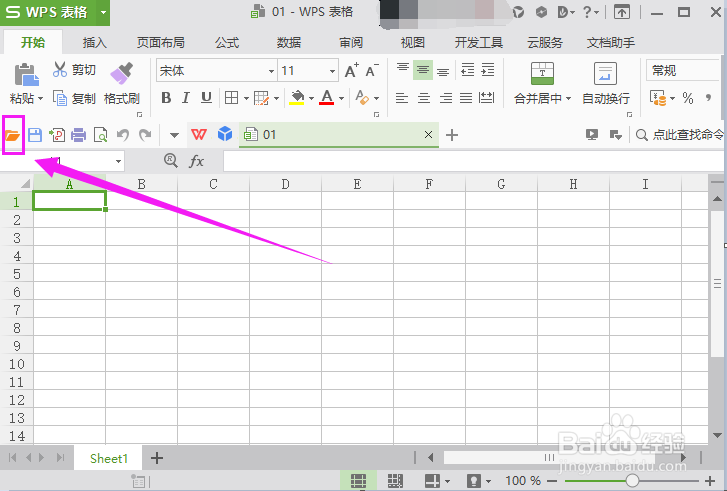Add a new sheet with plus
This screenshot has height=491, width=727.
(157, 458)
